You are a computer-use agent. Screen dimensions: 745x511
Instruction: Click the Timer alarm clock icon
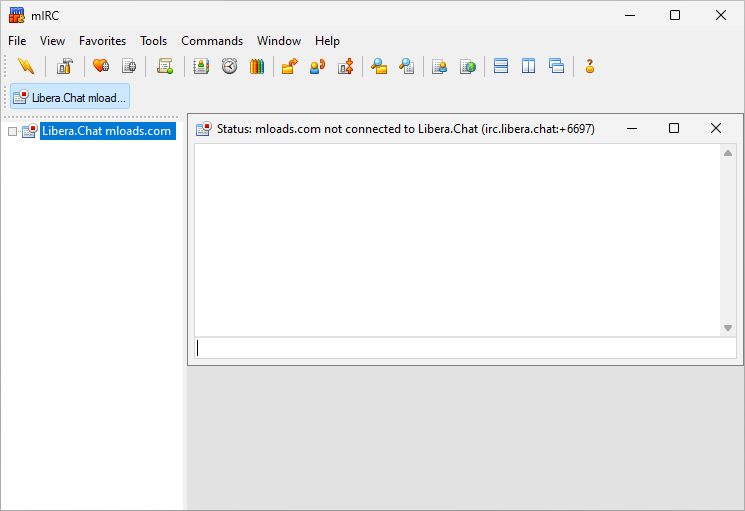click(x=229, y=66)
